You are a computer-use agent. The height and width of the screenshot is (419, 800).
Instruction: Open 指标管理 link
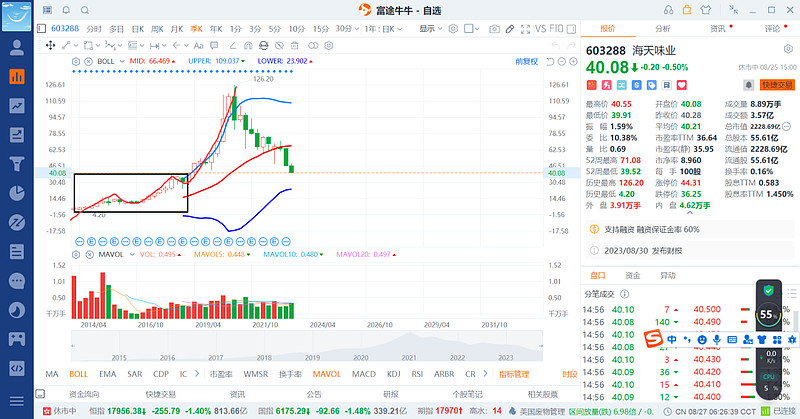coord(514,374)
